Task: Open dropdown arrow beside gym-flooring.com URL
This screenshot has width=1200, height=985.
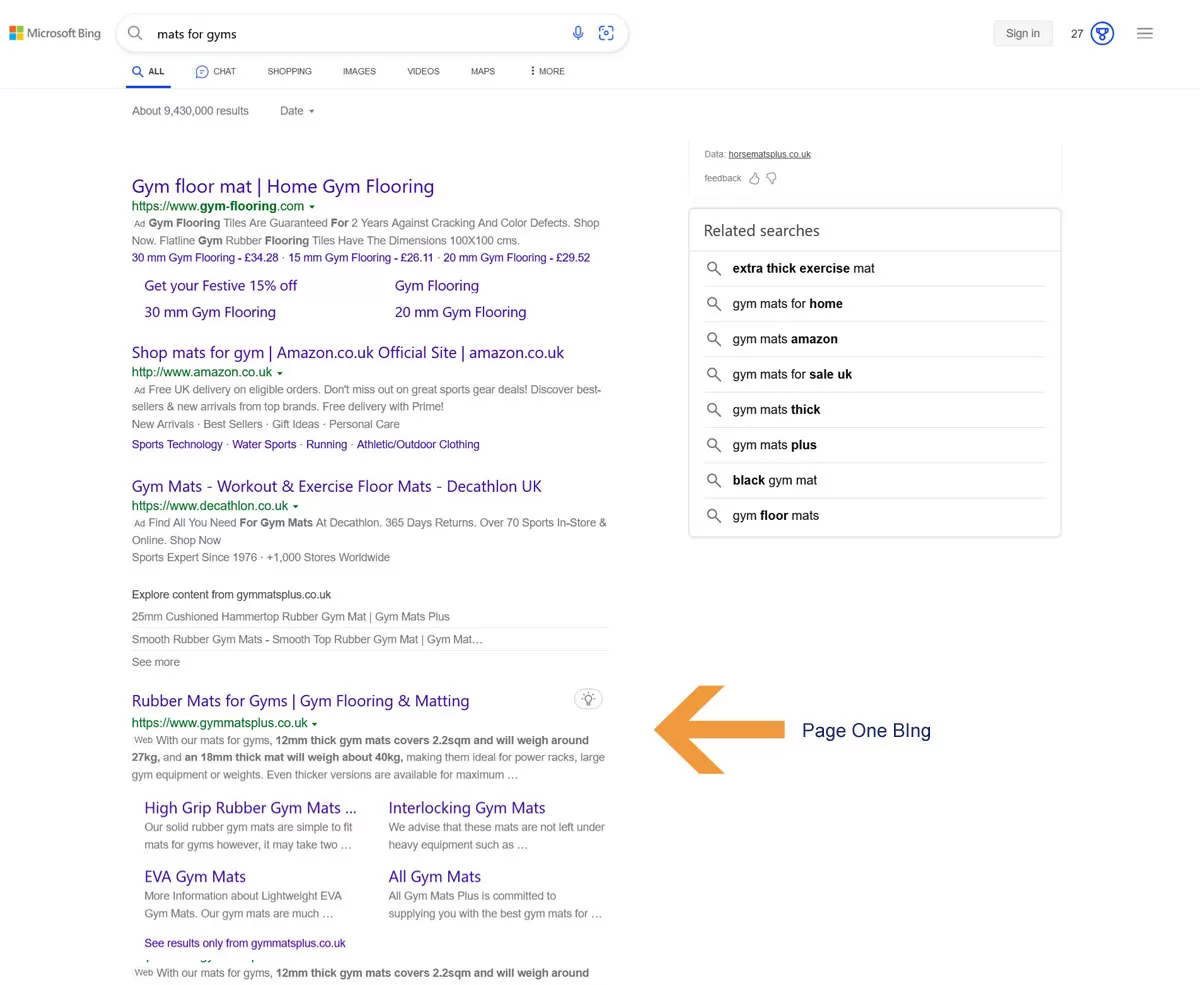Action: [x=312, y=207]
